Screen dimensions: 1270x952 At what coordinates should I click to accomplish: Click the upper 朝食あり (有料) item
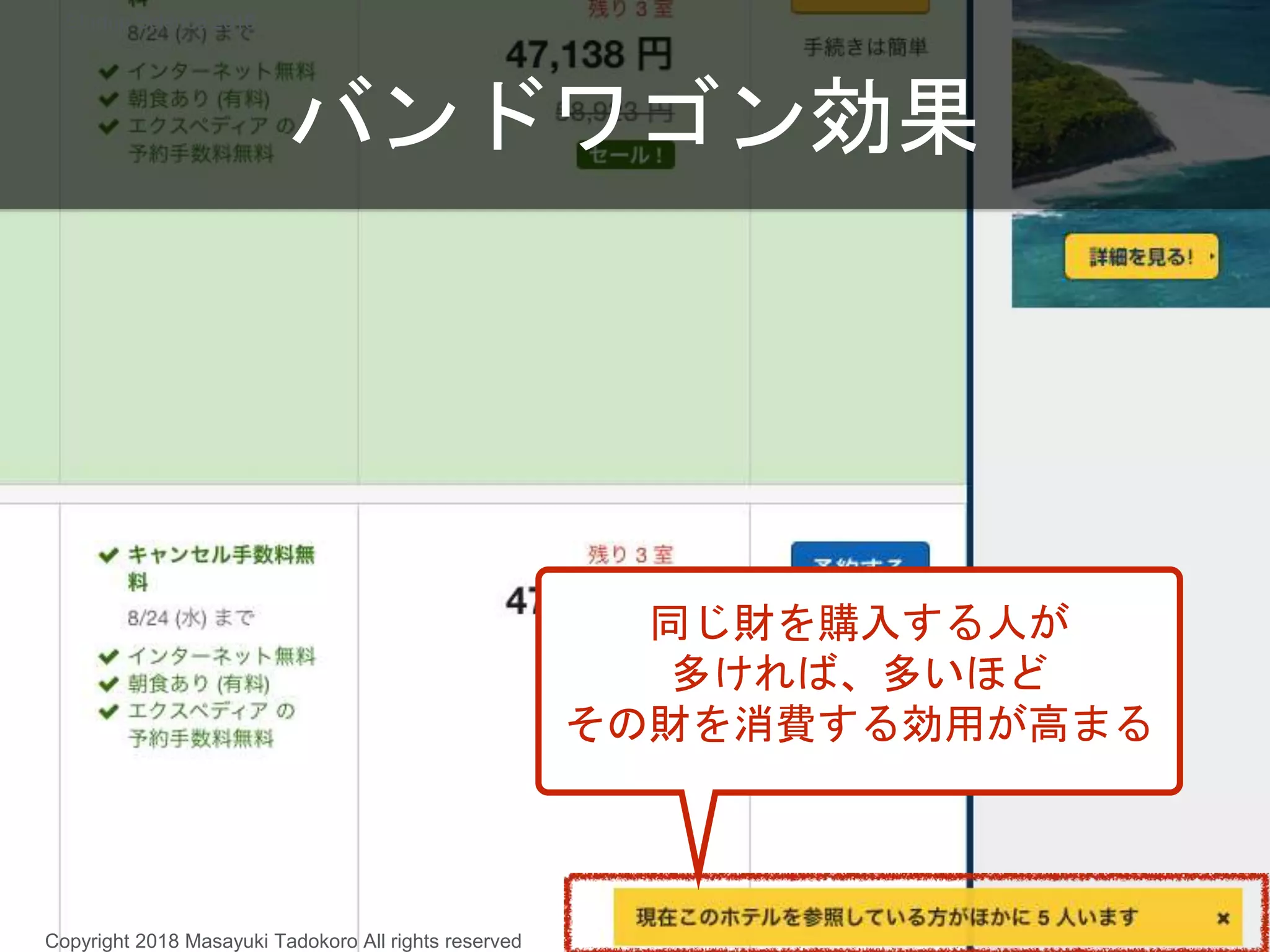[198, 99]
